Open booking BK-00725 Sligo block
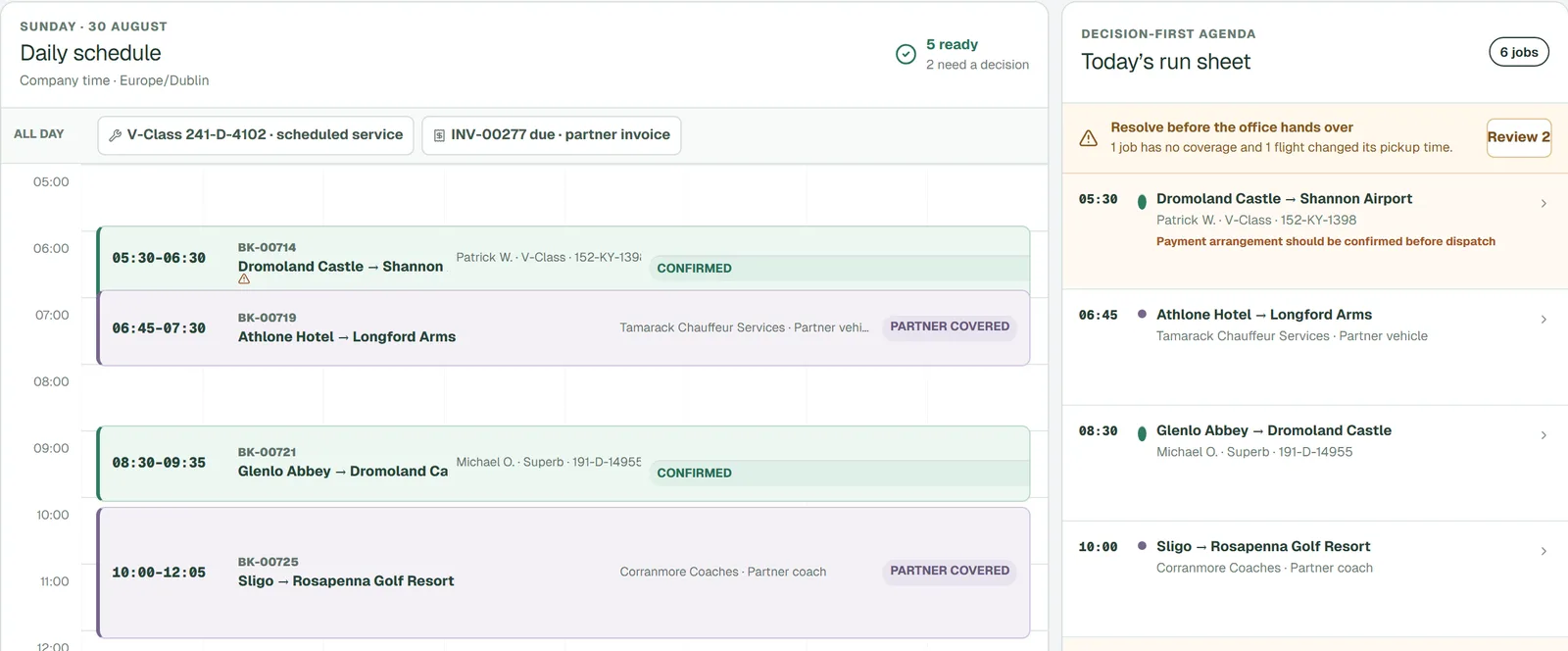The width and height of the screenshot is (1568, 651). tap(563, 573)
